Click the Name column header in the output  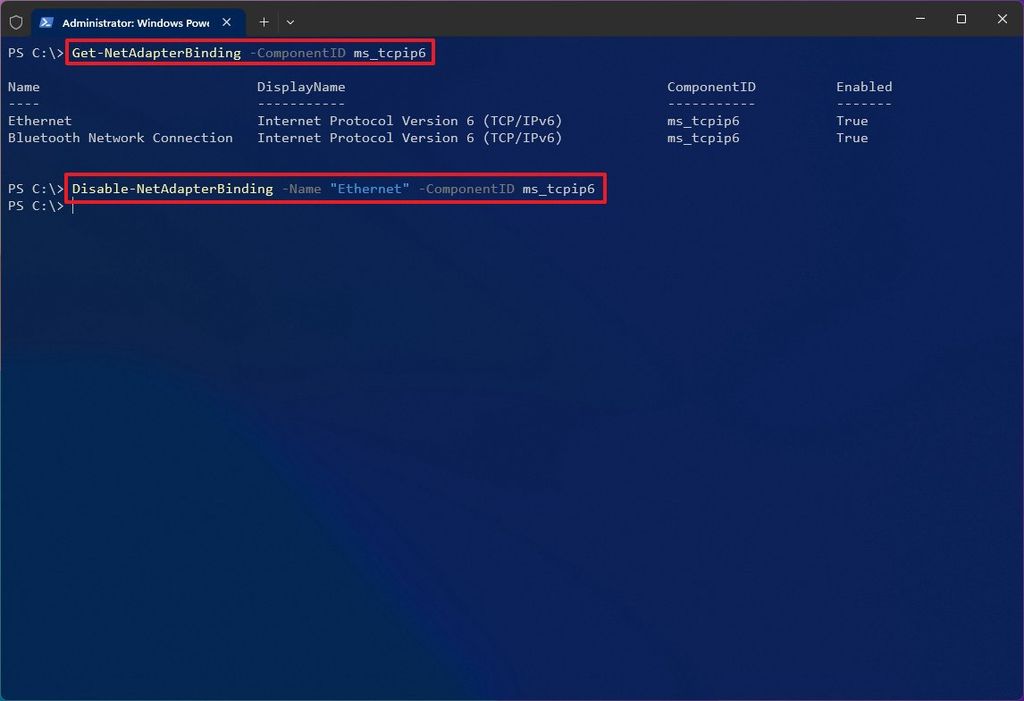click(23, 86)
